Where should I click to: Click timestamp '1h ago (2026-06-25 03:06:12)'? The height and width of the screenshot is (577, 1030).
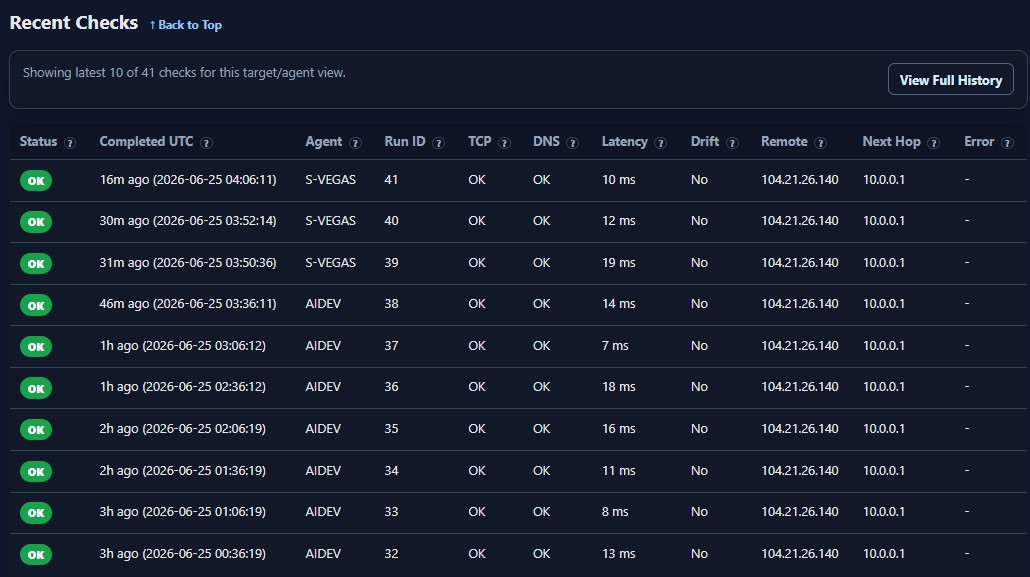pyautogui.click(x=183, y=346)
